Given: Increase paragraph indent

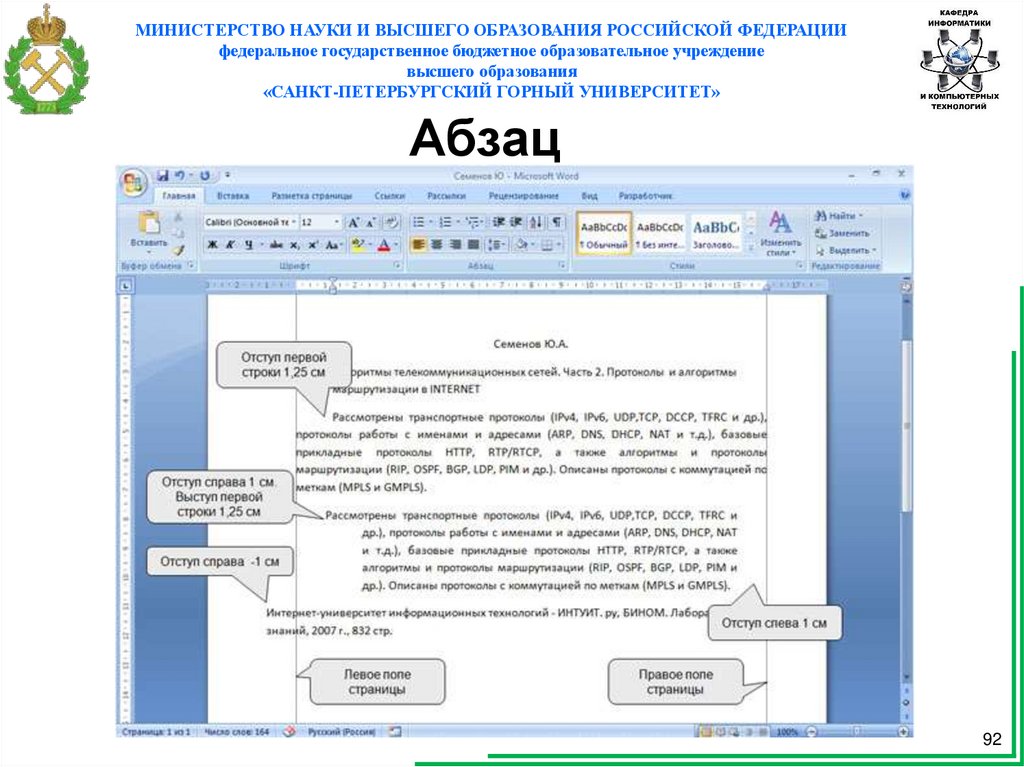Looking at the screenshot, I should pos(517,222).
